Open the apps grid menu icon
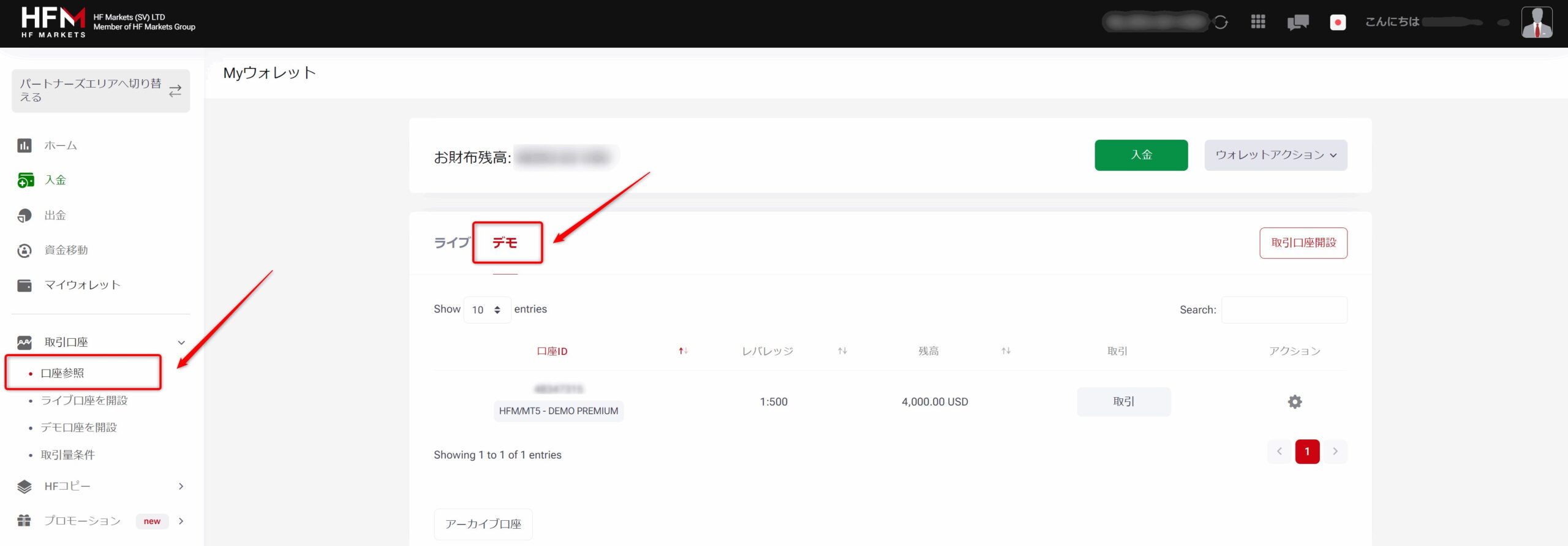The width and height of the screenshot is (1568, 546). [1258, 22]
